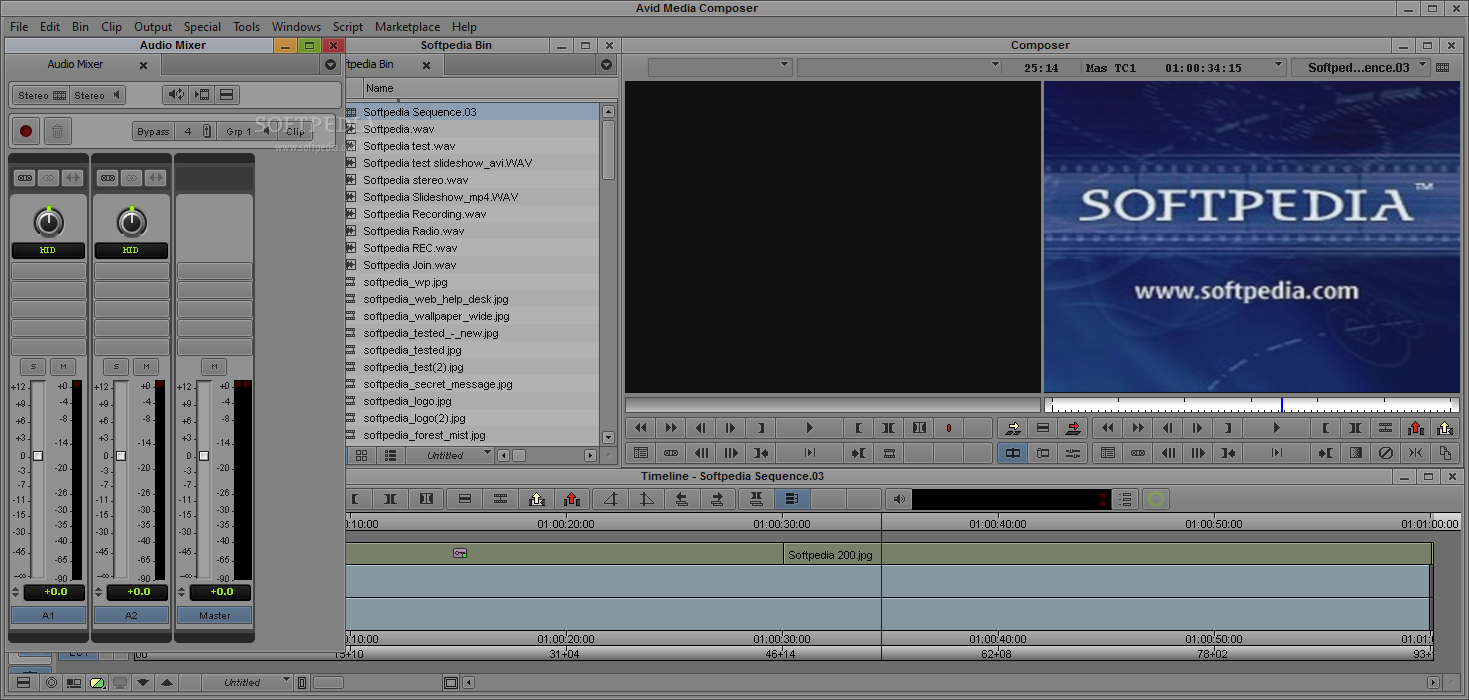This screenshot has width=1469, height=700.
Task: Click the Gang button under record monitor
Action: (1137, 453)
